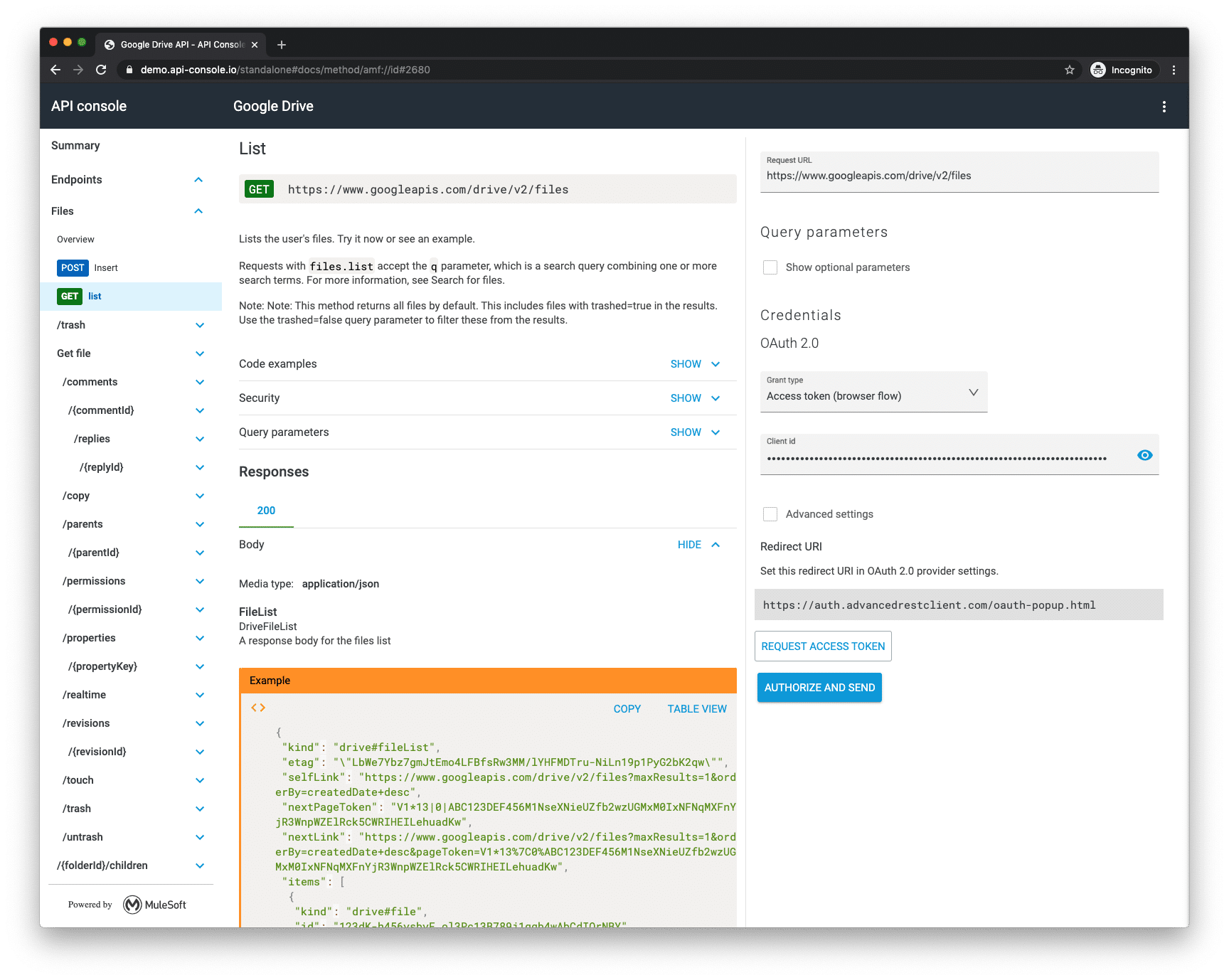Select the GET list endpoint in sidebar
The image size is (1229, 980).
(x=95, y=297)
